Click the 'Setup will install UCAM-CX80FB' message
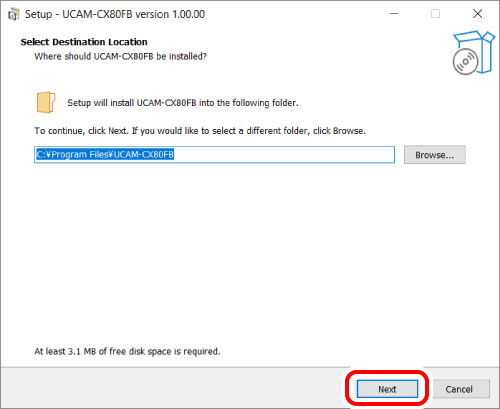This screenshot has width=500, height=409. tap(183, 103)
